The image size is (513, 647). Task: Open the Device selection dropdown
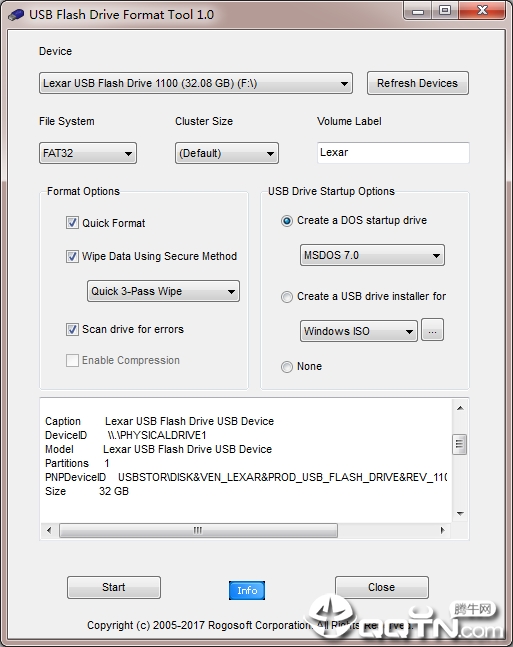pos(196,83)
